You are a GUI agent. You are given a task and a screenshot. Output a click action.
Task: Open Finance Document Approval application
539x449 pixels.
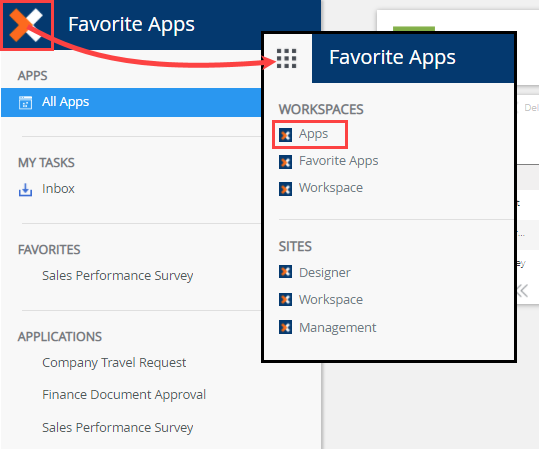tap(124, 395)
